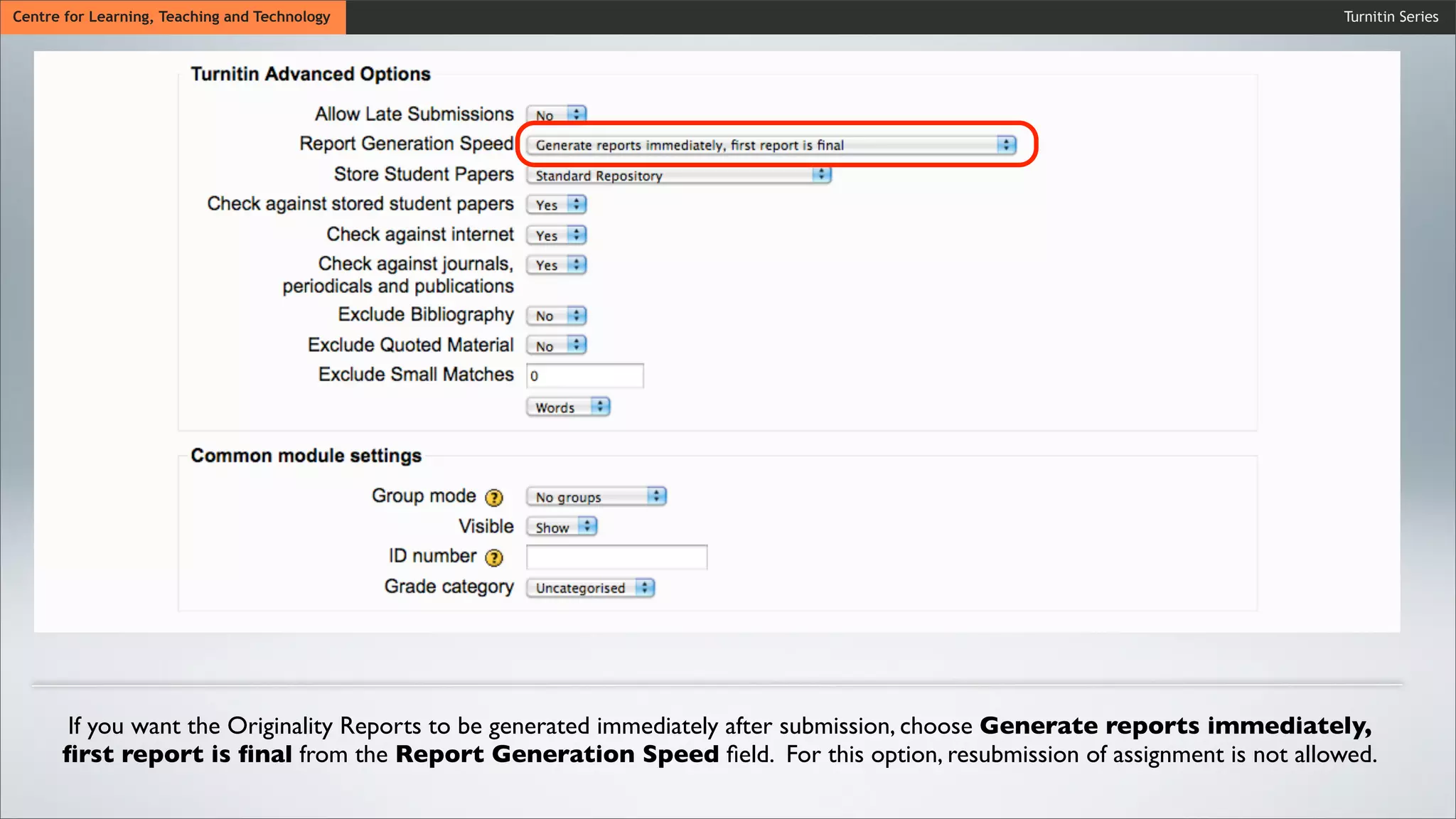Open Group mode No groups dropdown
1456x819 pixels.
point(596,497)
